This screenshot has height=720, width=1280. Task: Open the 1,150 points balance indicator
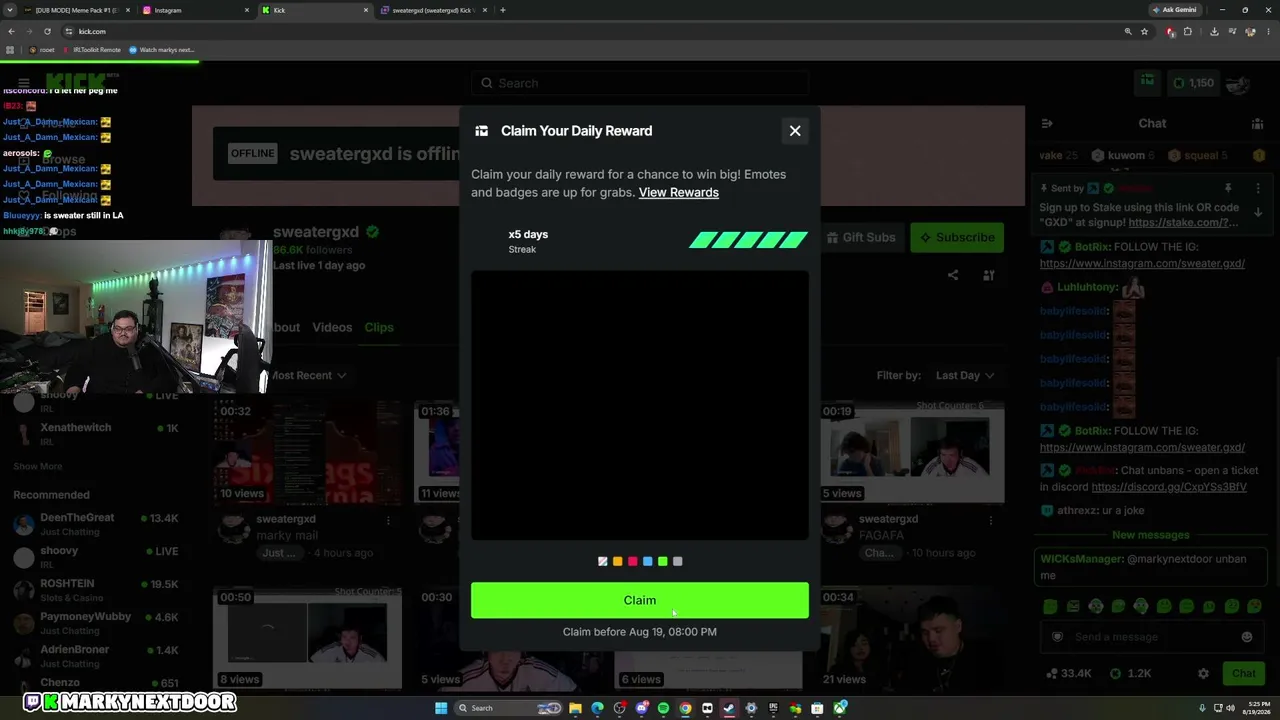coord(1193,83)
